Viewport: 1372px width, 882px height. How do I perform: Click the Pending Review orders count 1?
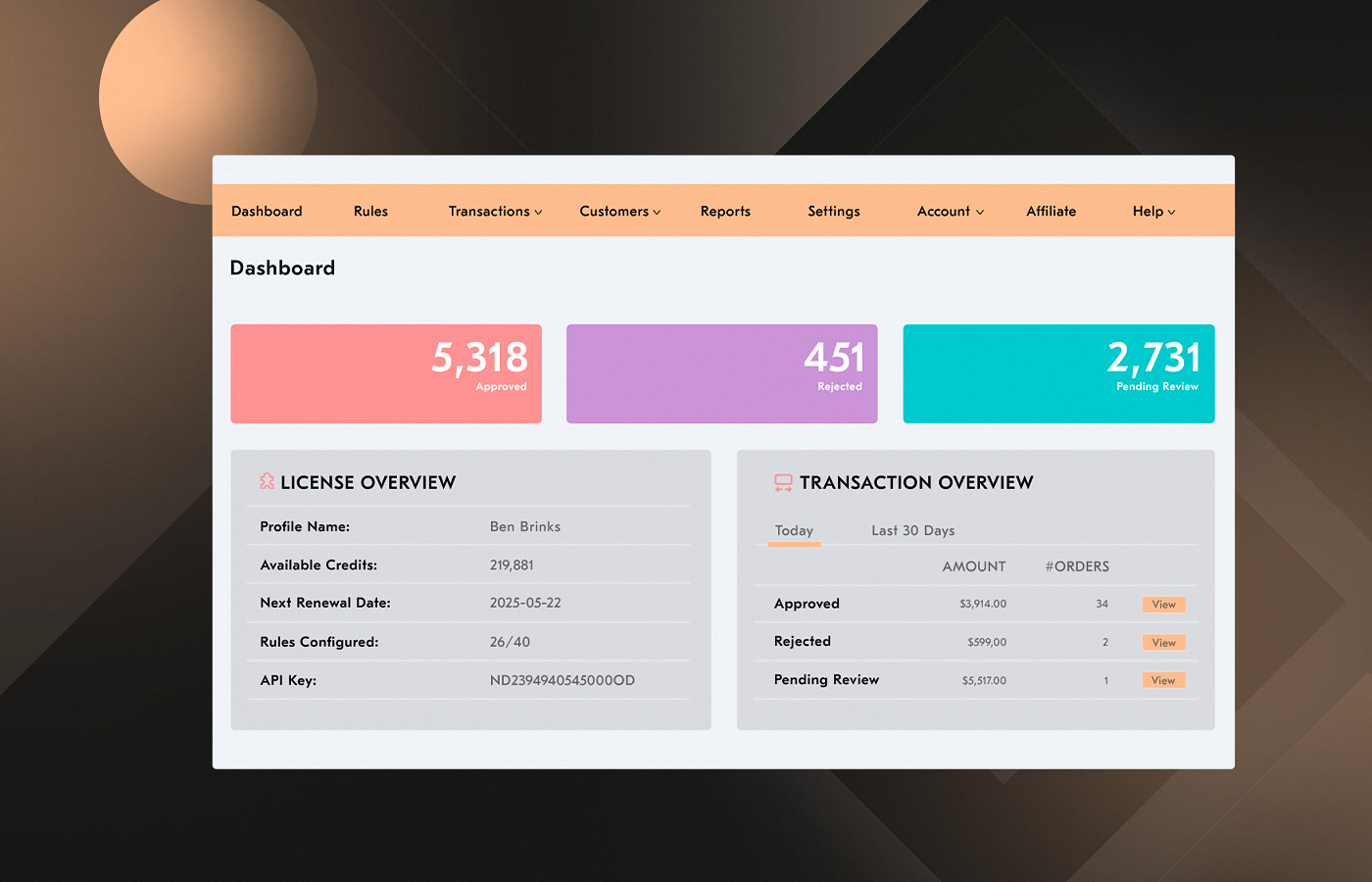tap(1106, 680)
